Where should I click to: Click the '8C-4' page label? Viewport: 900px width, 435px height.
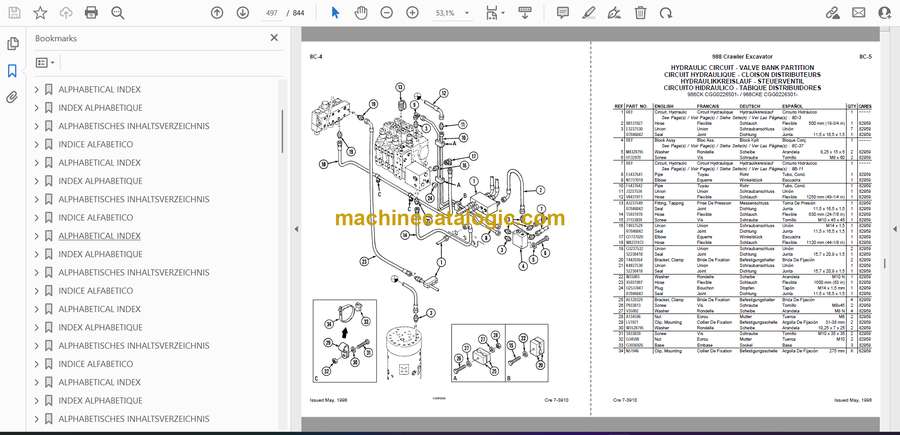coord(316,57)
